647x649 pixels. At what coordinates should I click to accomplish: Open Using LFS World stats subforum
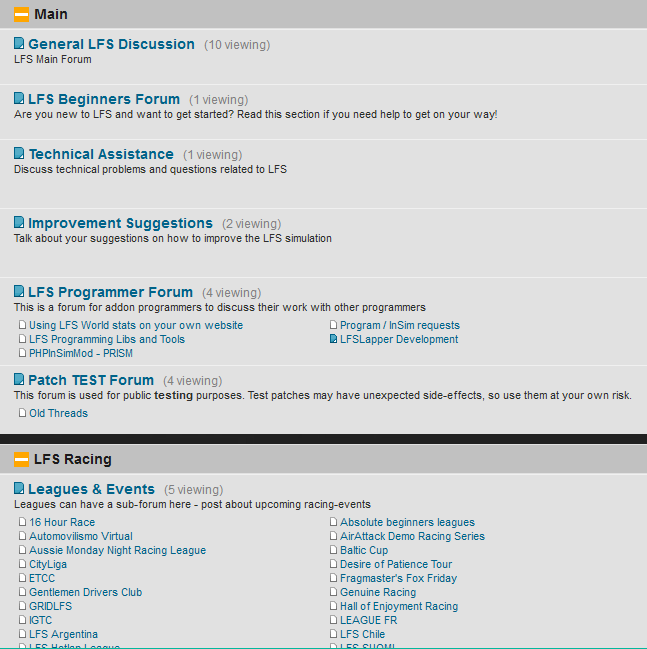point(136,325)
